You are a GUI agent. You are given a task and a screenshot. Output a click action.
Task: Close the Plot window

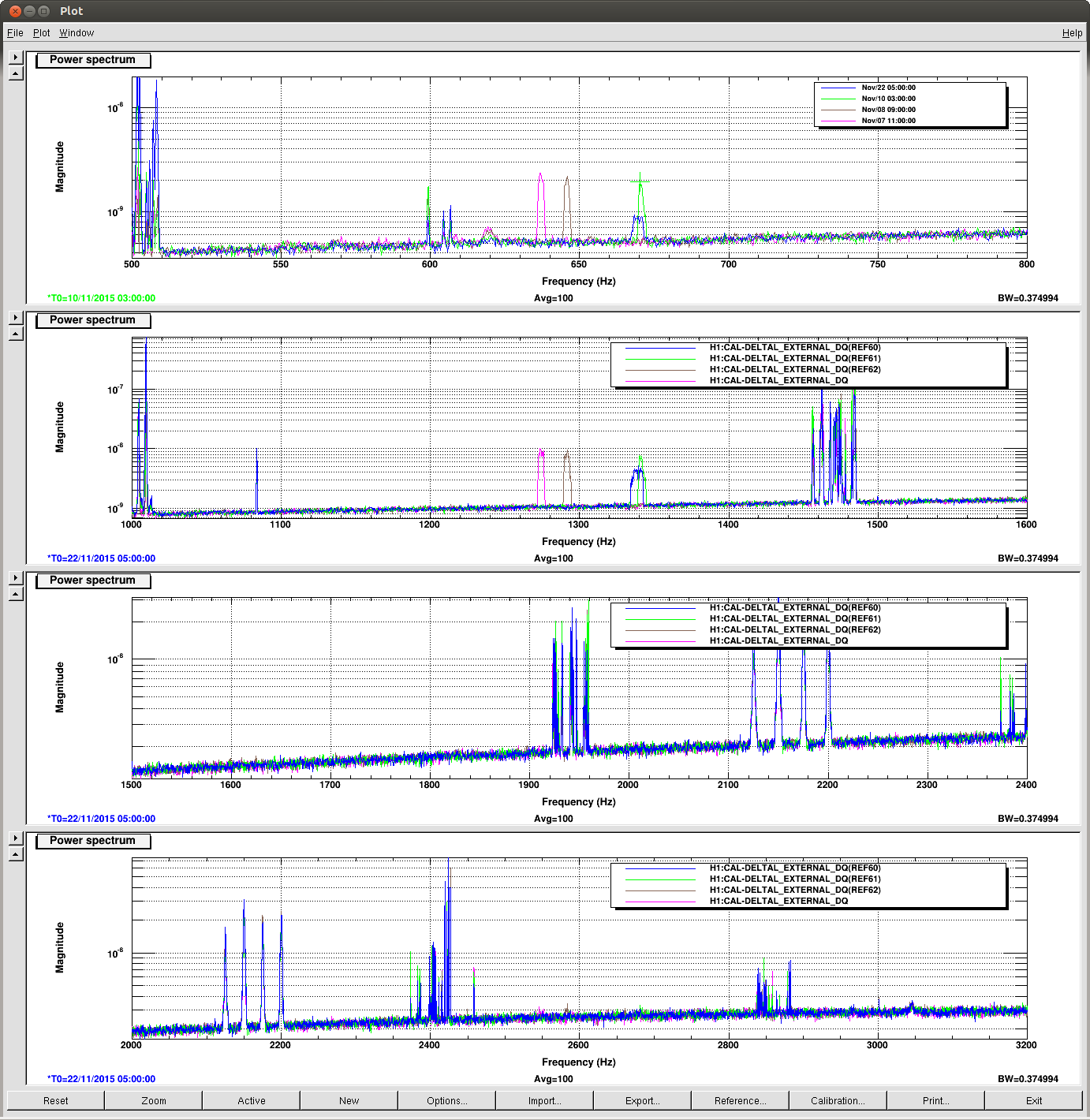(15, 11)
